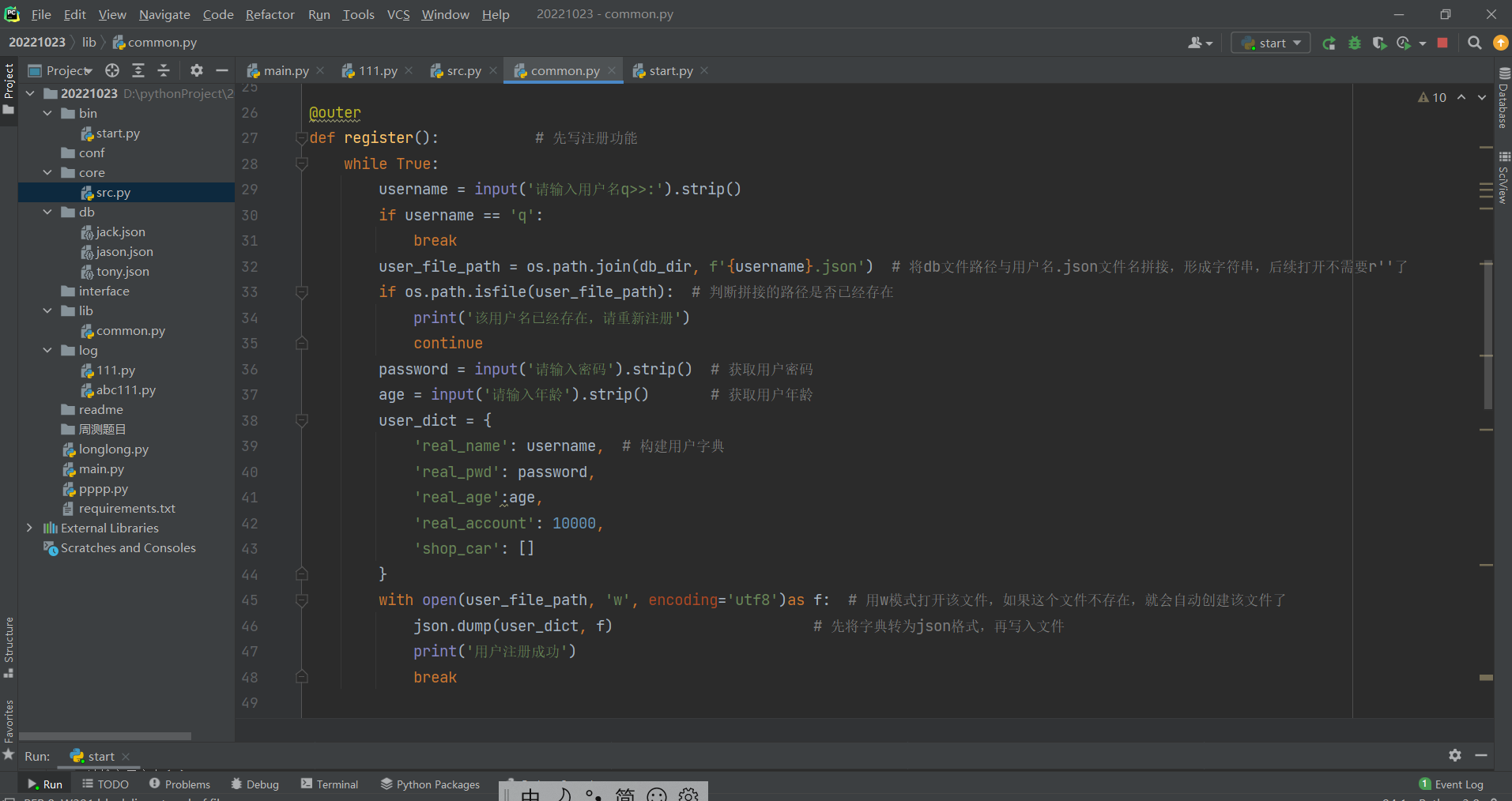The image size is (1512, 801).
Task: Click the Select Opened File target icon
Action: (x=112, y=70)
